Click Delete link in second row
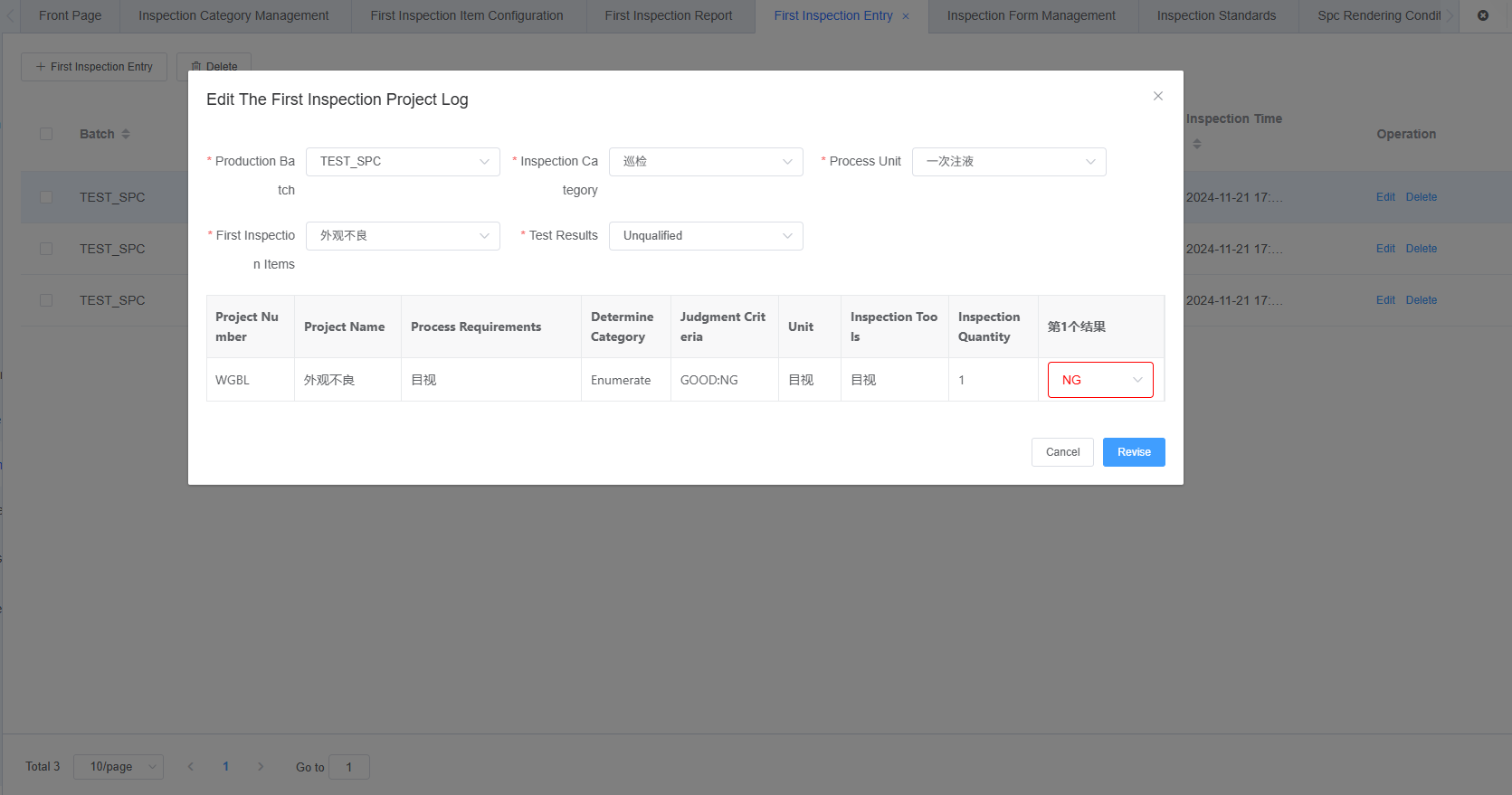 coord(1421,249)
